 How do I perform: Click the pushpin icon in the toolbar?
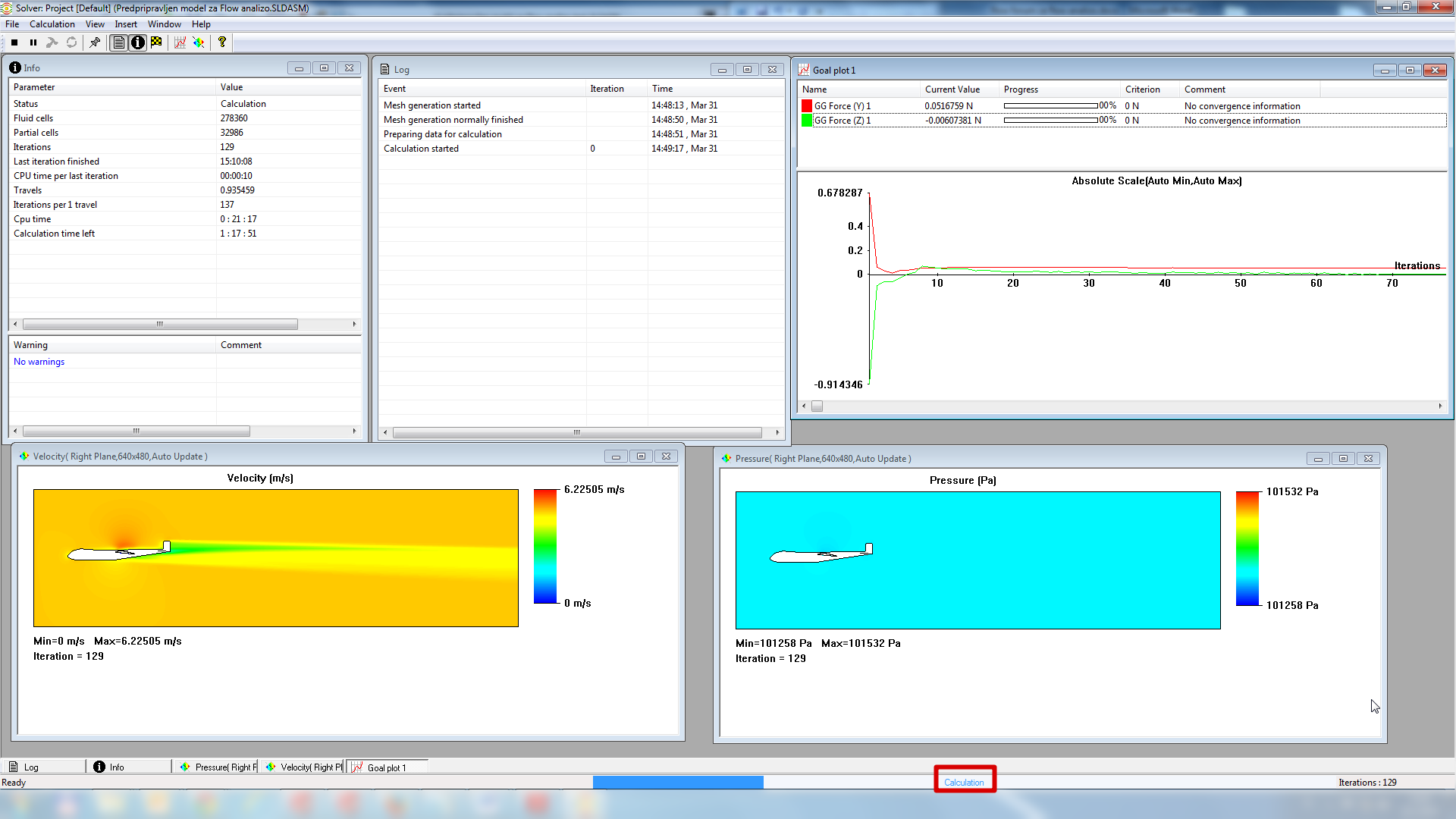95,42
